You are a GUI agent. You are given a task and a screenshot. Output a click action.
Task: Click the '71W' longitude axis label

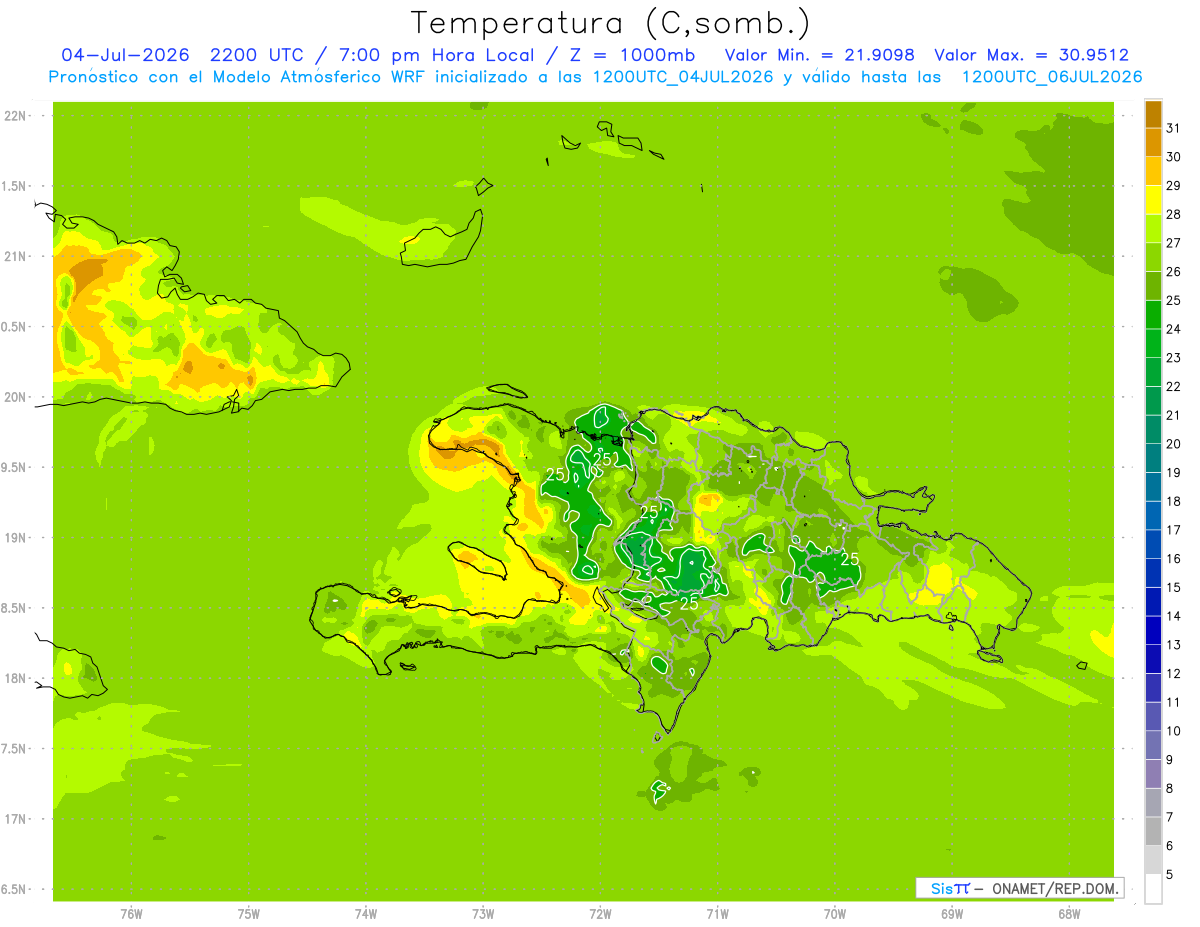pos(717,914)
